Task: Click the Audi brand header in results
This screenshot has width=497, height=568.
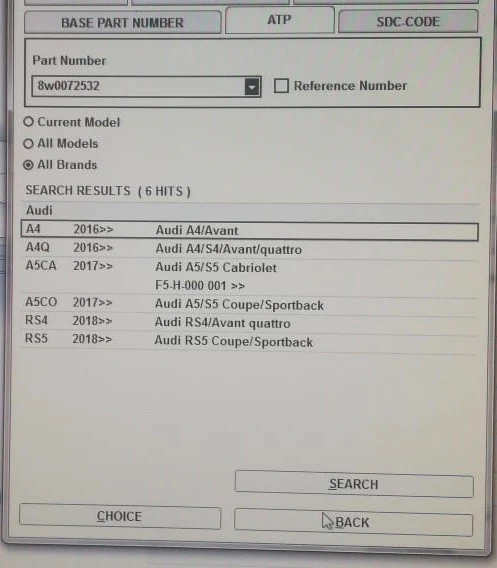Action: (x=39, y=210)
